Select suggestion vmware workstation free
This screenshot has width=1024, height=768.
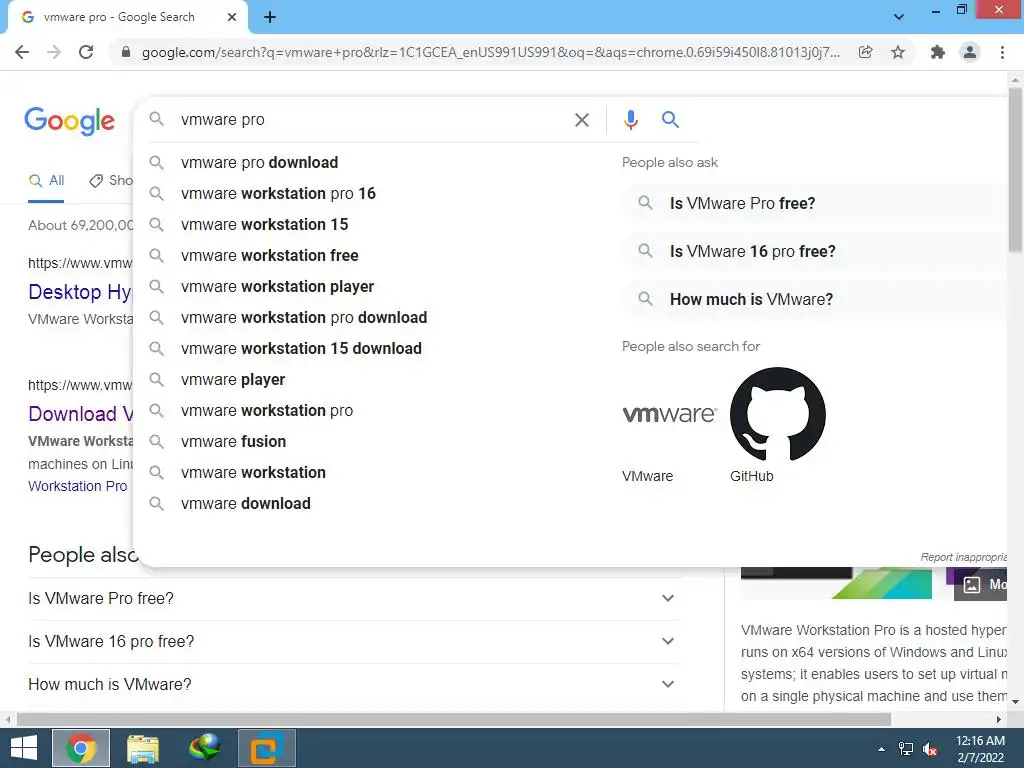(x=270, y=255)
